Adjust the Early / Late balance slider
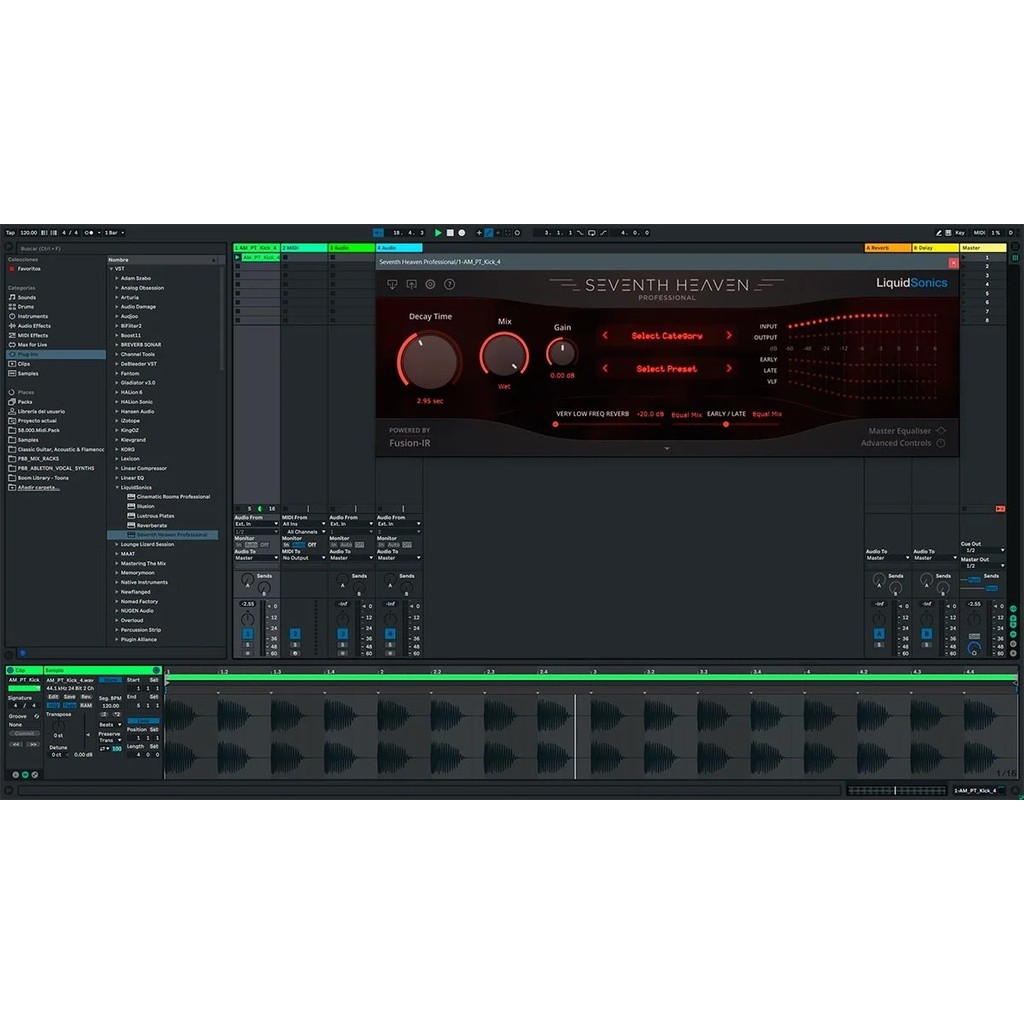Image resolution: width=1024 pixels, height=1024 pixels. point(726,424)
